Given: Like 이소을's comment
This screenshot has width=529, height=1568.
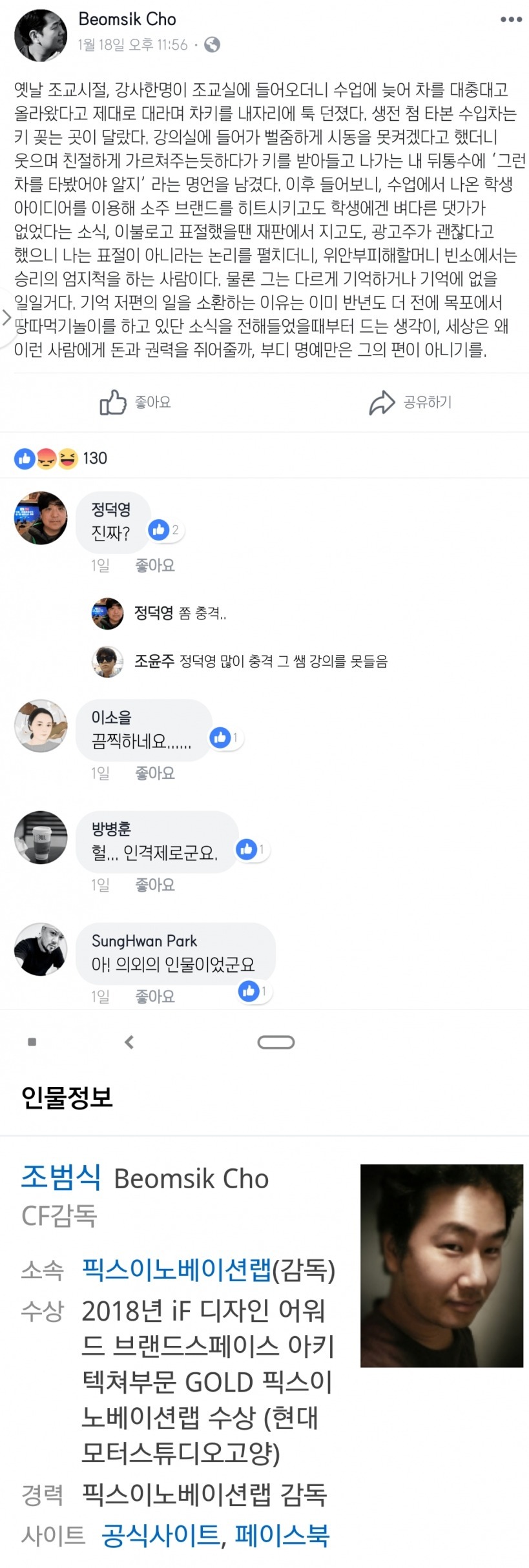Looking at the screenshot, I should [x=155, y=773].
